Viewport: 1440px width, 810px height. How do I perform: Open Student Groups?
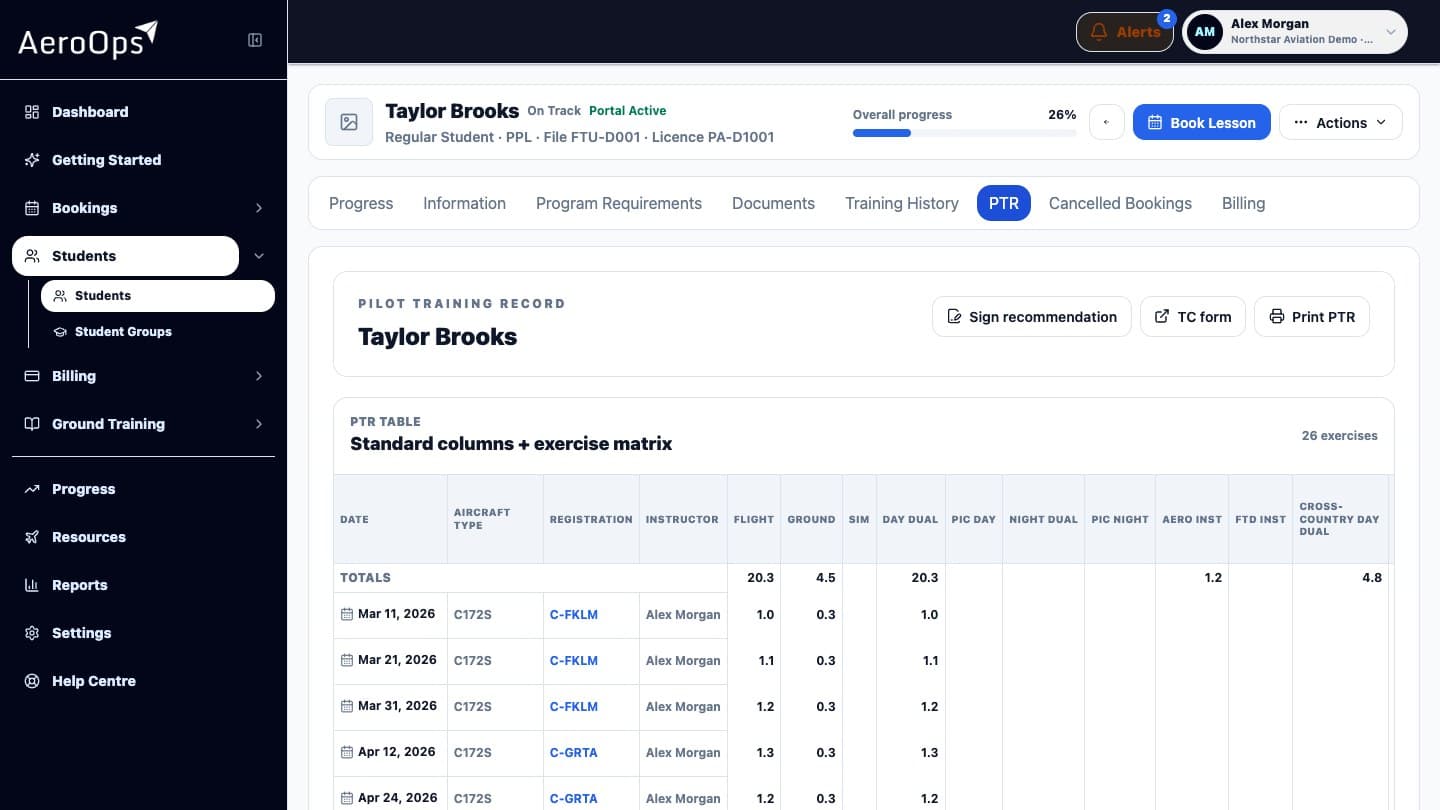click(x=158, y=332)
